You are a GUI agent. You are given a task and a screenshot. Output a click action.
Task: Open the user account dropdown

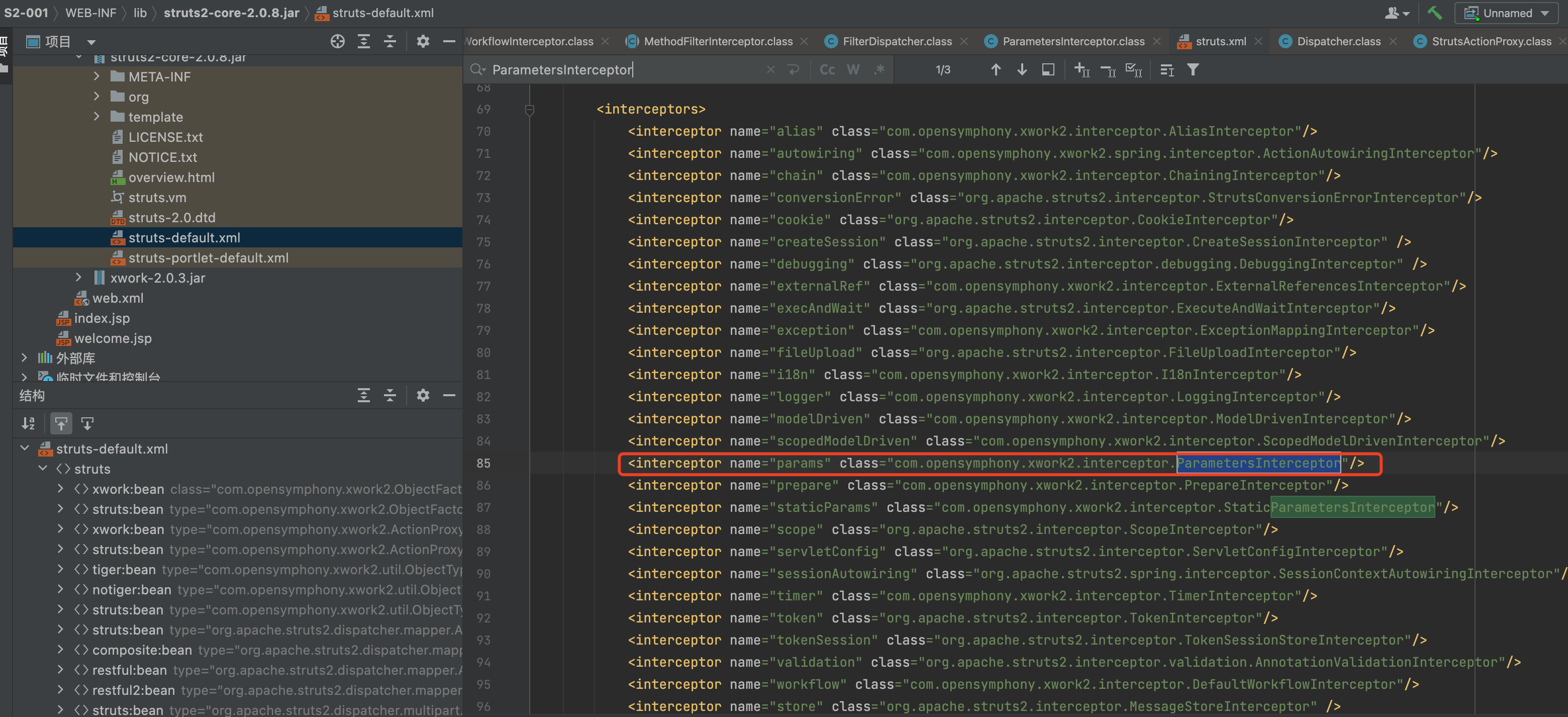pos(1397,13)
